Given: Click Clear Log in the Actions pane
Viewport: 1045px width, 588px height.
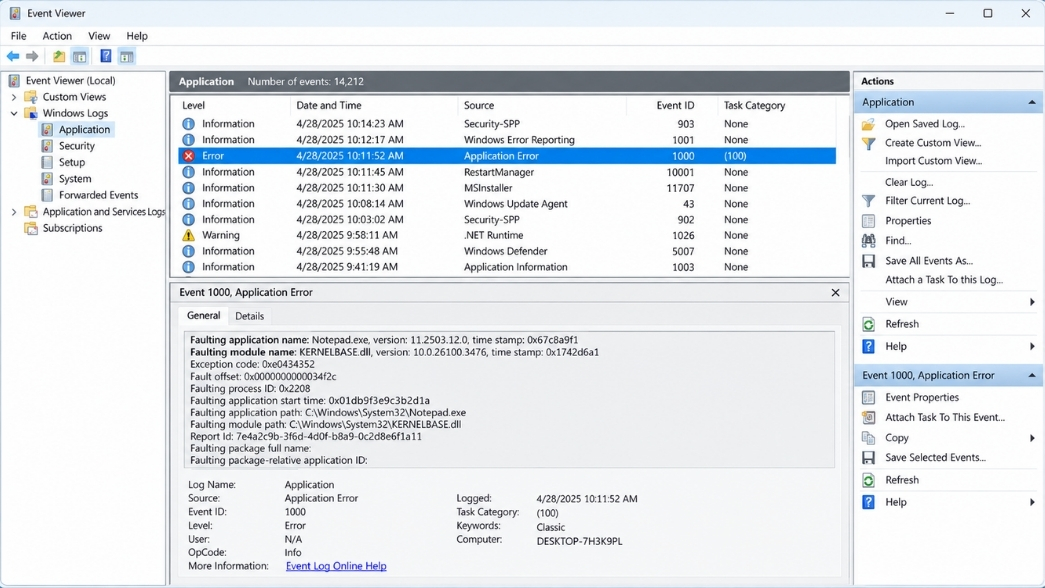Looking at the screenshot, I should click(x=909, y=182).
